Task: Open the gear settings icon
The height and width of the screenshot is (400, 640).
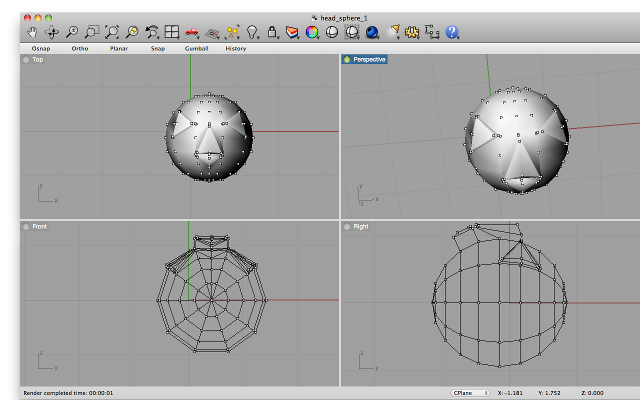Action: [412, 32]
